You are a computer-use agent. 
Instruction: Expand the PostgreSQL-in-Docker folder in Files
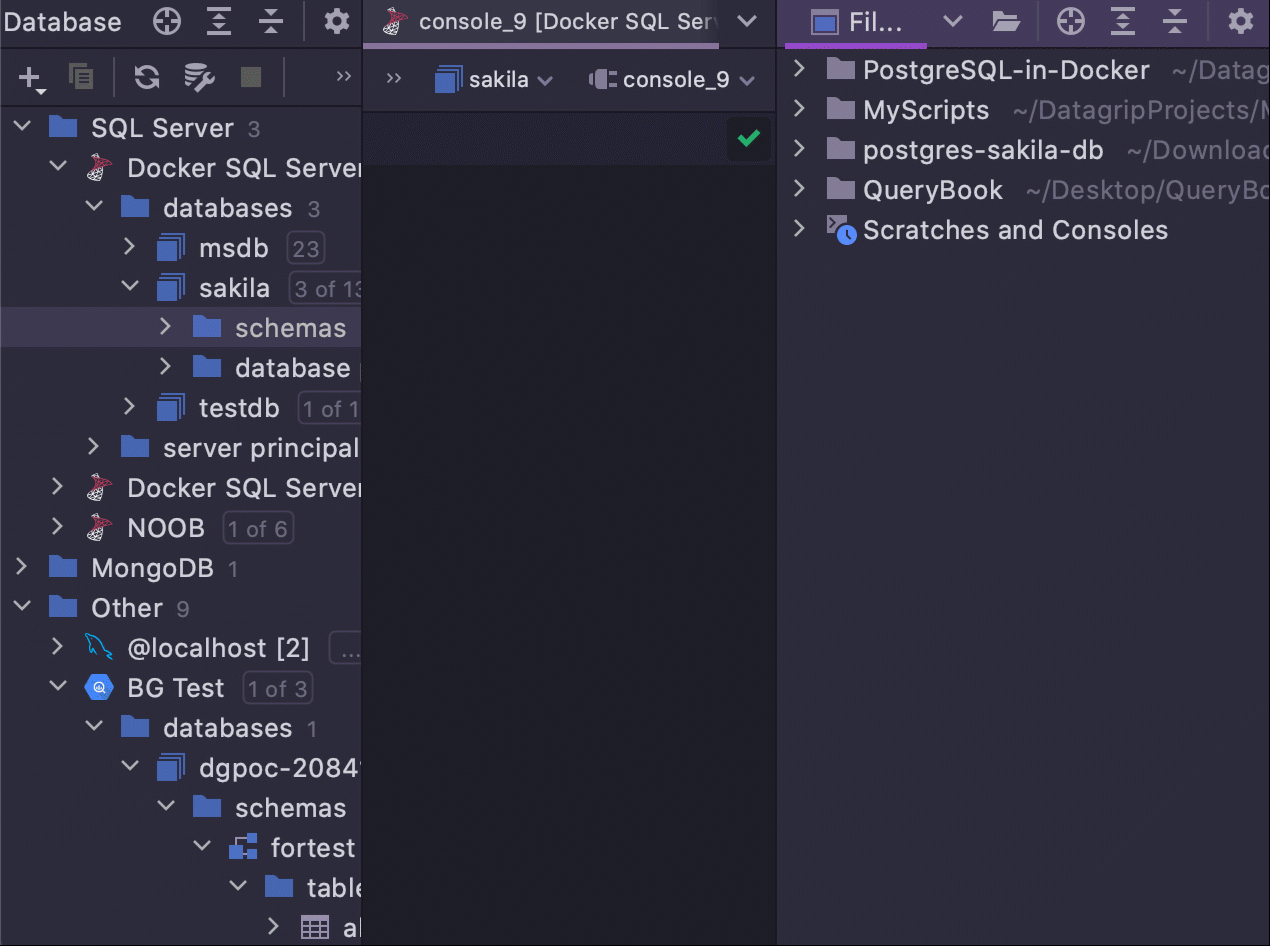(799, 69)
